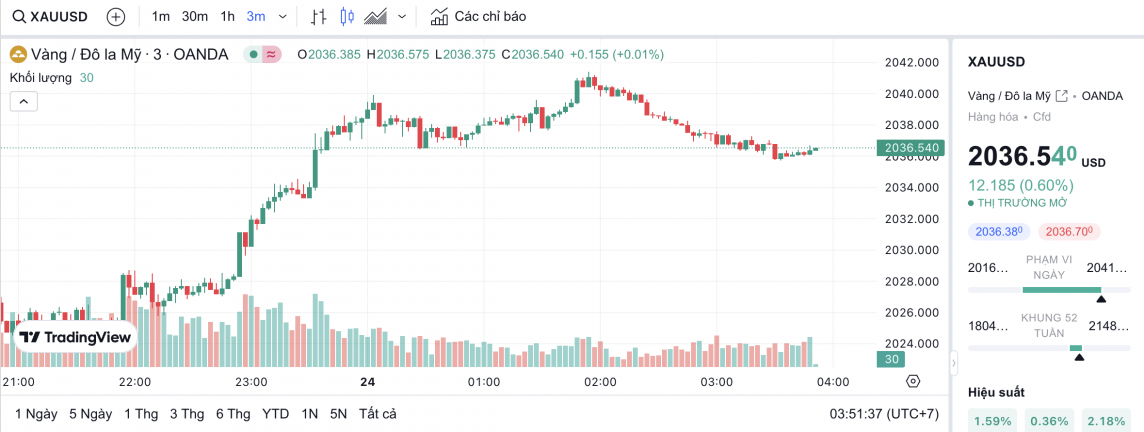Switch to the 30m timeframe
The image size is (1144, 432).
point(195,17)
